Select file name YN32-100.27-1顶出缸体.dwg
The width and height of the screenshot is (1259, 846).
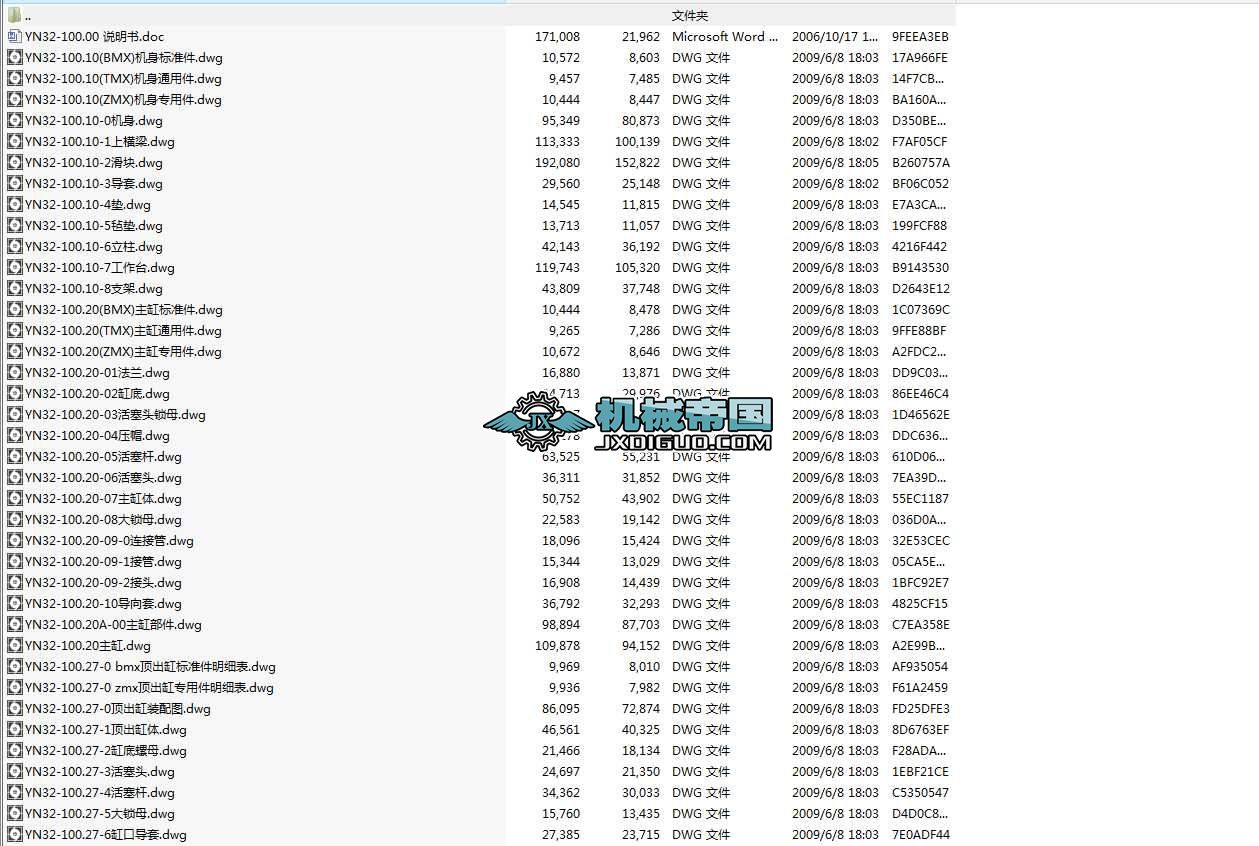pyautogui.click(x=106, y=729)
